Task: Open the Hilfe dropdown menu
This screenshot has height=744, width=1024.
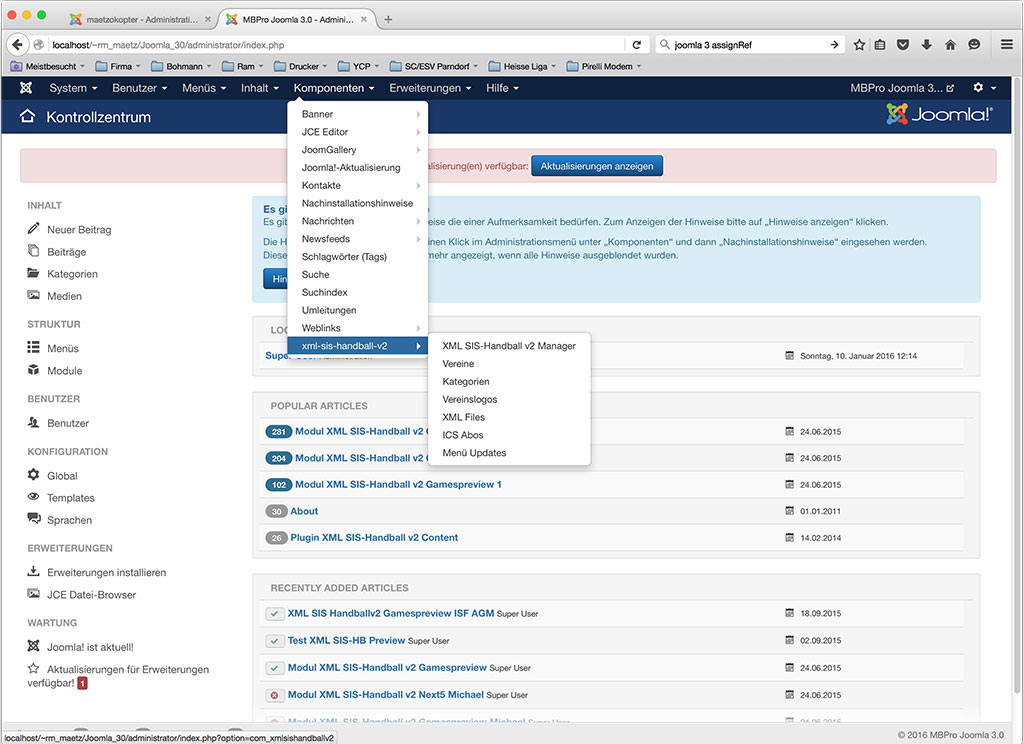Action: (x=502, y=88)
